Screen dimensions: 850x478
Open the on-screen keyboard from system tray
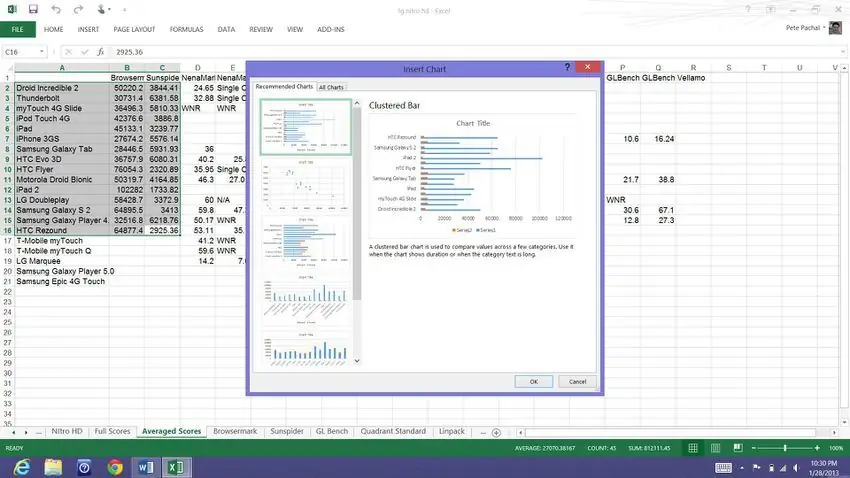(723, 468)
